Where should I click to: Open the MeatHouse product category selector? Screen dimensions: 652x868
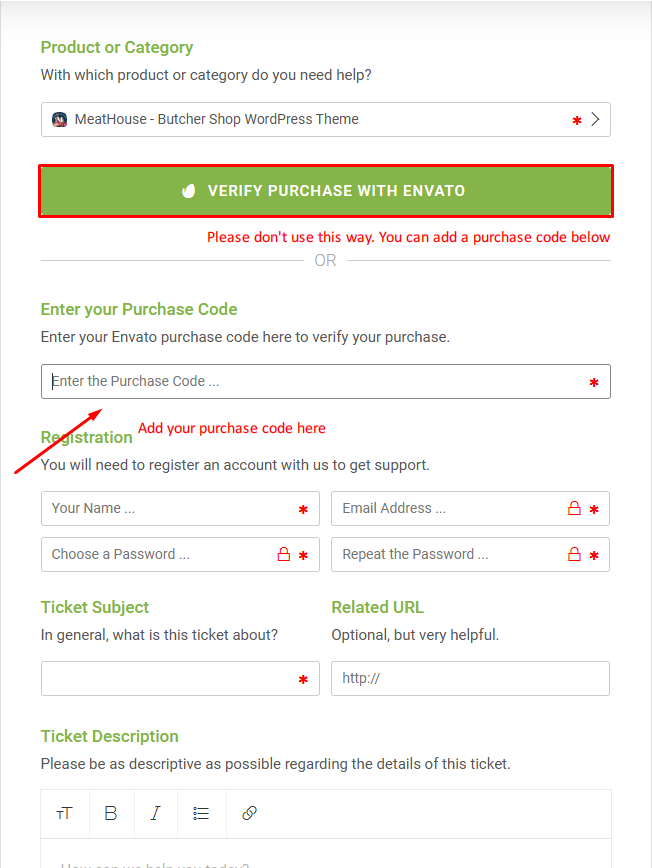coord(325,119)
